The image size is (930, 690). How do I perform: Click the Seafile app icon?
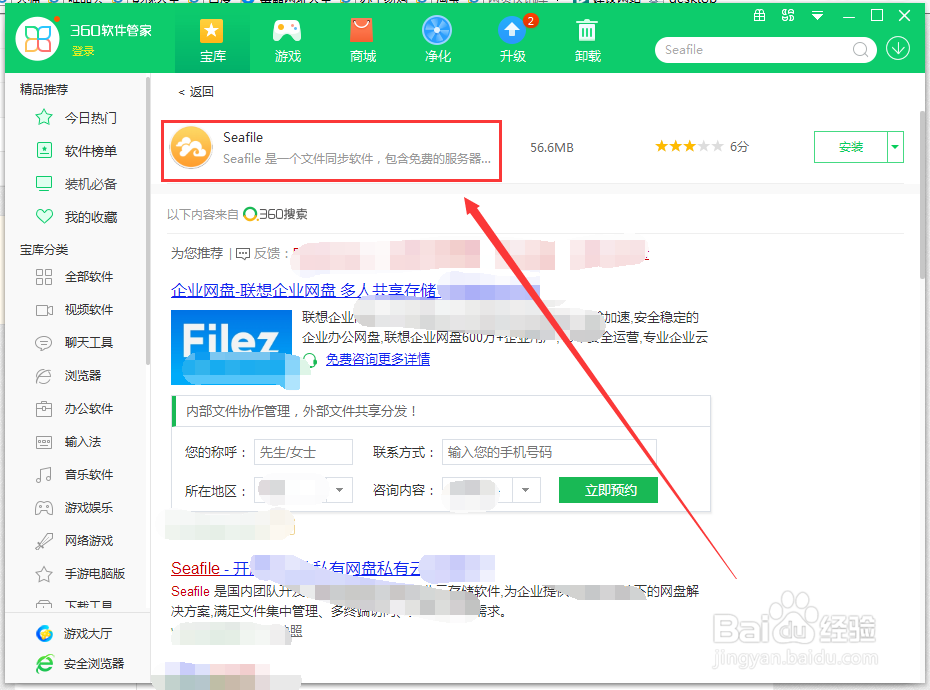pyautogui.click(x=191, y=148)
